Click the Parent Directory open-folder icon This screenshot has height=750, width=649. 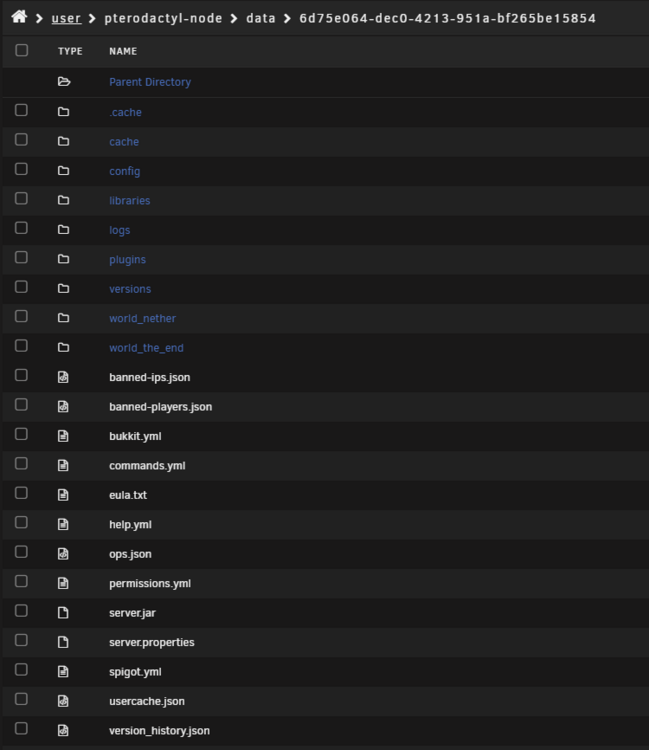(64, 82)
